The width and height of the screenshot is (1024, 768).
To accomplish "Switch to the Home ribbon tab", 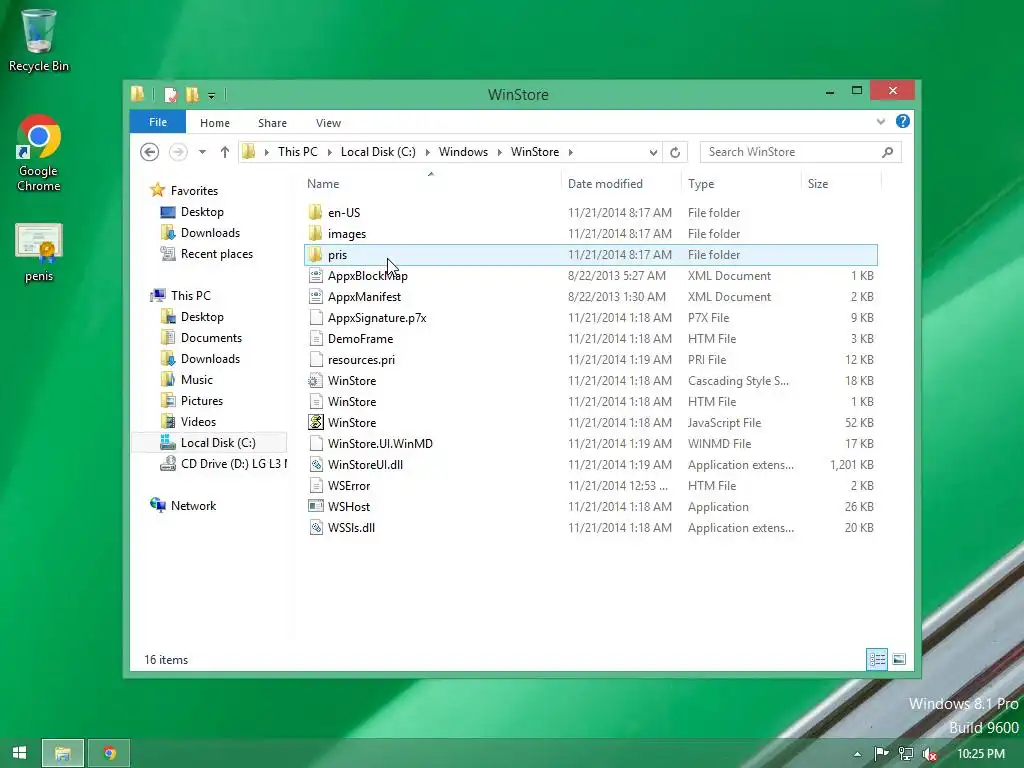I will coord(215,123).
